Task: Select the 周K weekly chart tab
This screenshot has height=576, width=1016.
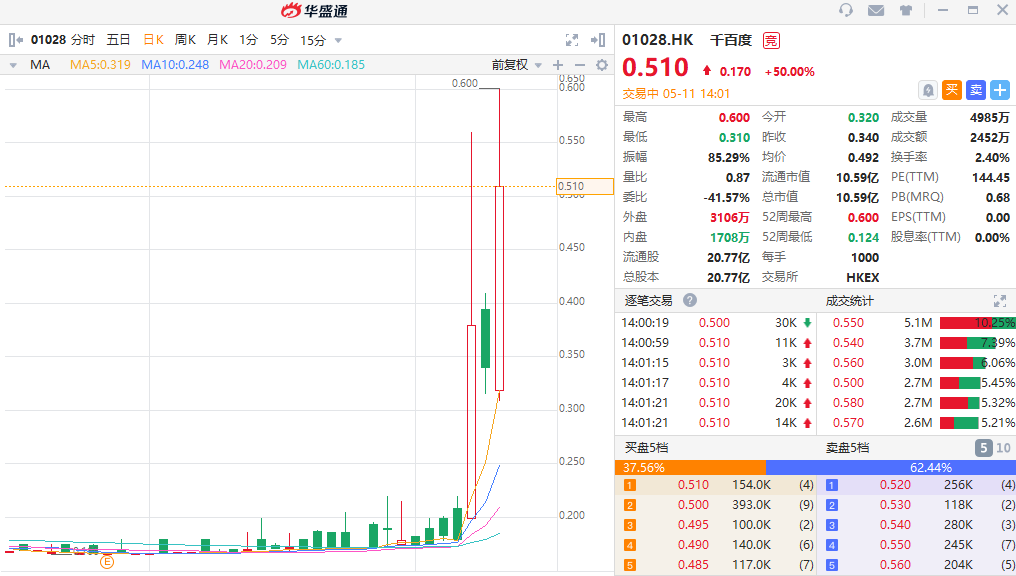Action: tap(185, 40)
